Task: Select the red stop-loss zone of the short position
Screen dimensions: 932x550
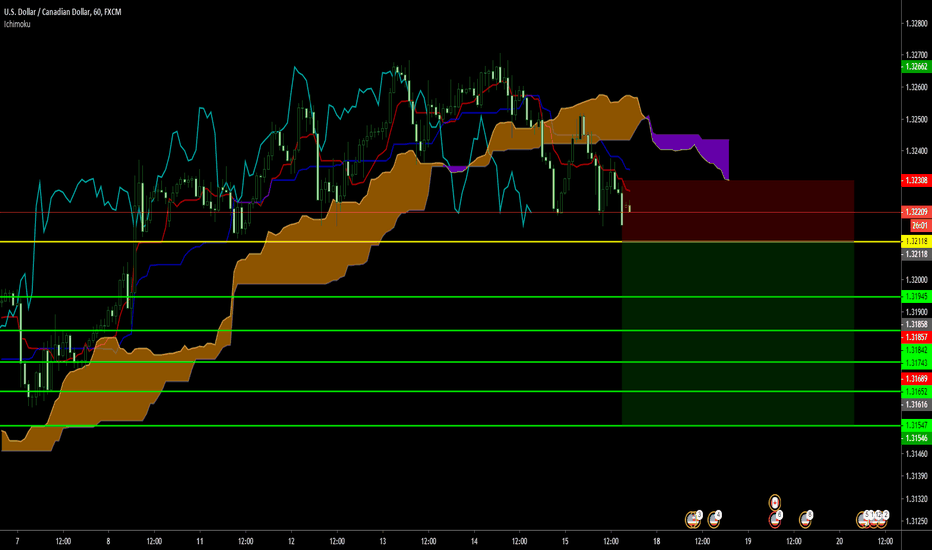Action: (x=738, y=210)
